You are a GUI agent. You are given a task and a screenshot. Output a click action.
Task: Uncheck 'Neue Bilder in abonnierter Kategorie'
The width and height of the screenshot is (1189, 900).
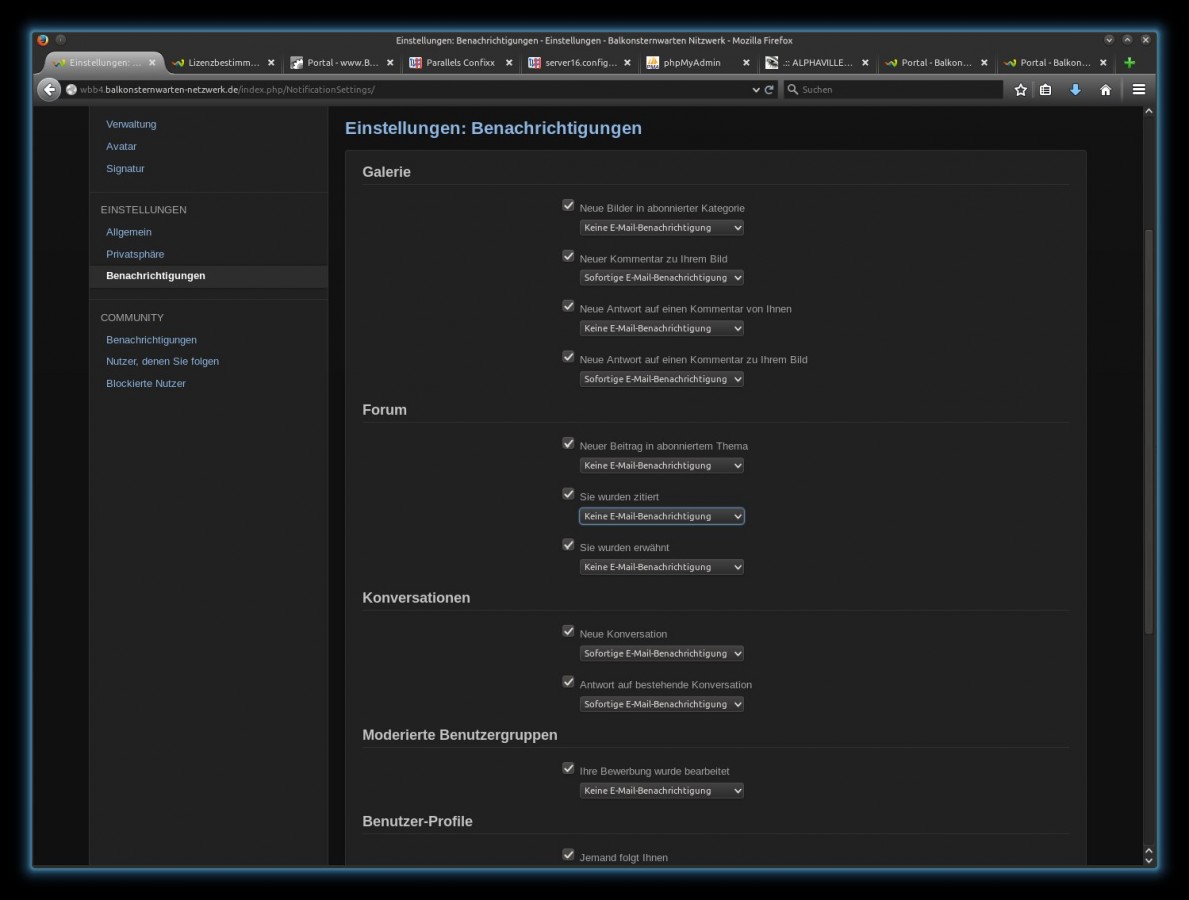tap(568, 206)
